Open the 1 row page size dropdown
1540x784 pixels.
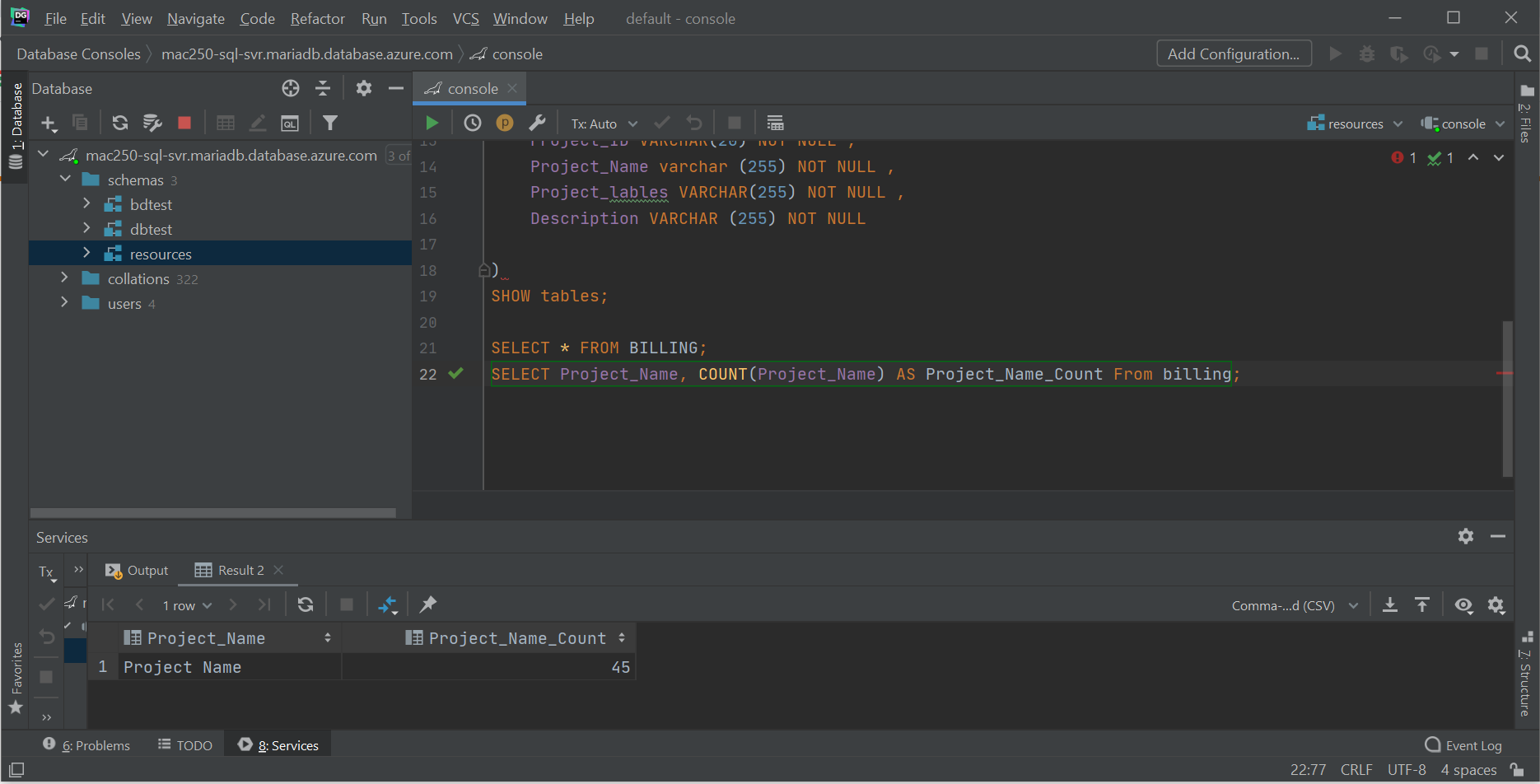(x=187, y=605)
